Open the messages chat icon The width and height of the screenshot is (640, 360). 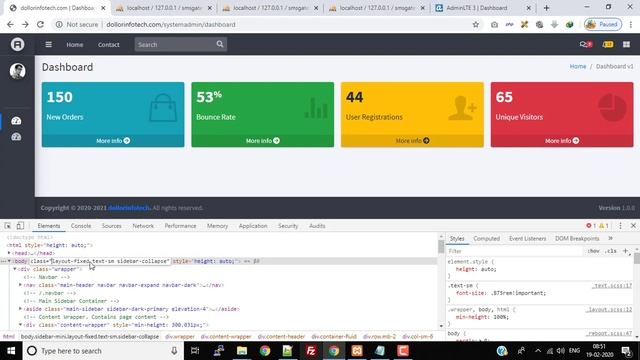[586, 44]
